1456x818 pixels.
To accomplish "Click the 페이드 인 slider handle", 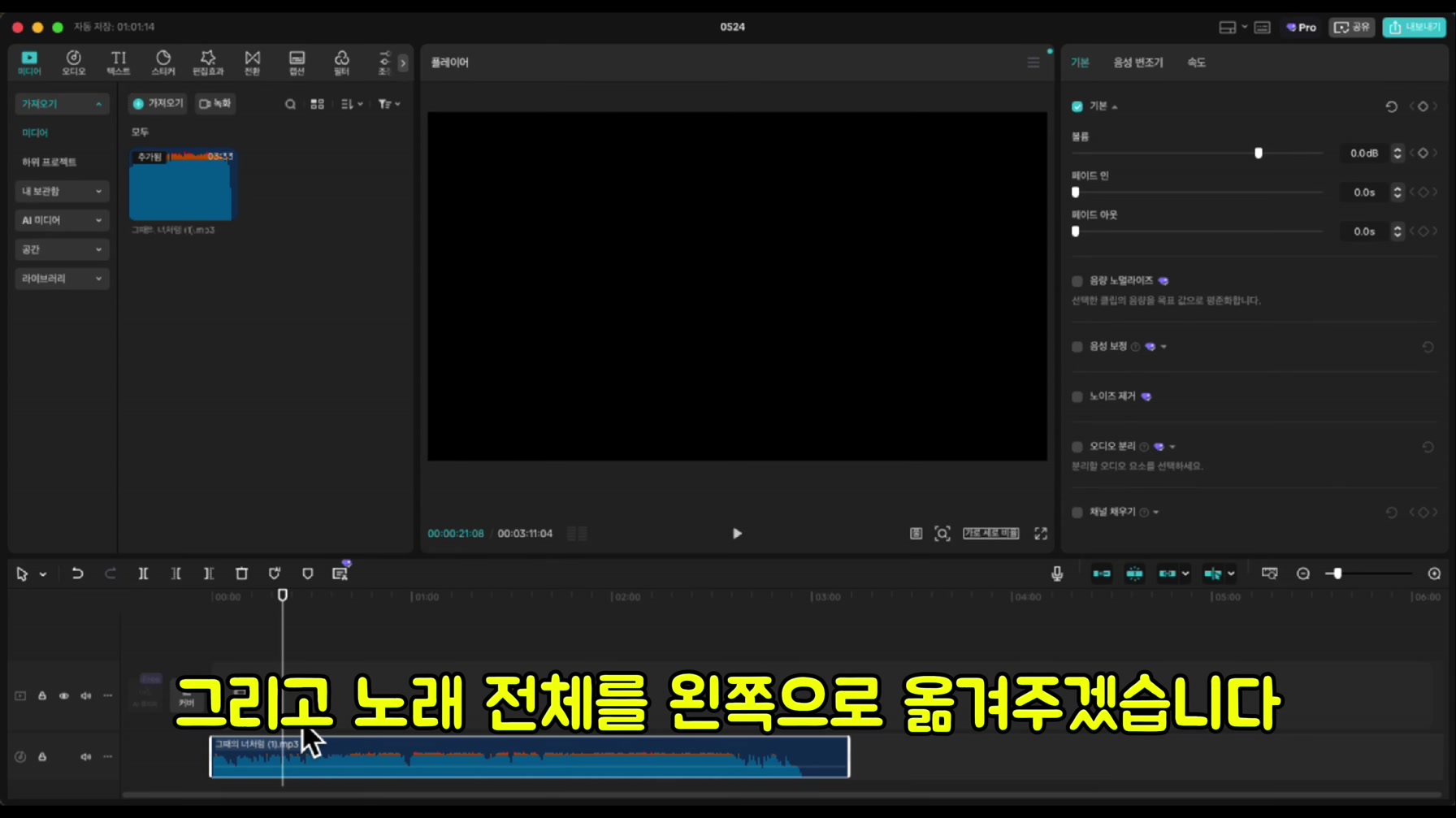I will point(1076,193).
